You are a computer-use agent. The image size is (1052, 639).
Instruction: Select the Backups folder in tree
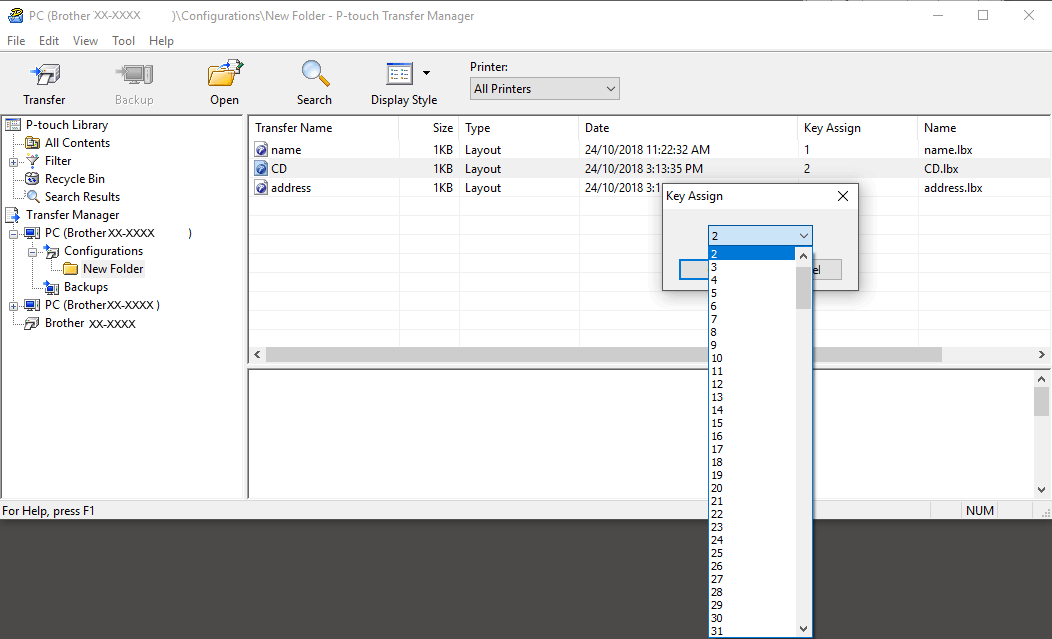pos(85,287)
